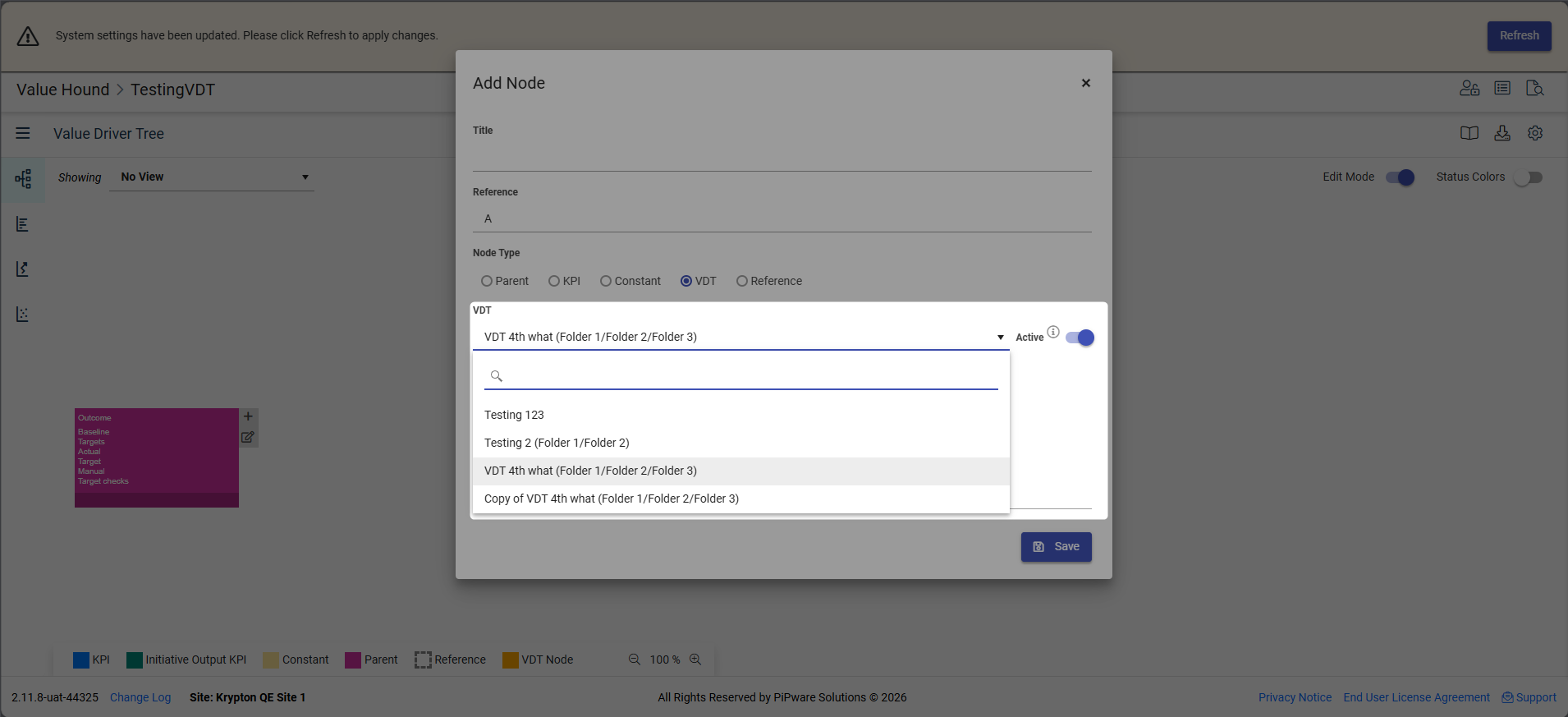Click the VDT dropdown search field
The width and height of the screenshot is (1568, 717).
coord(740,376)
